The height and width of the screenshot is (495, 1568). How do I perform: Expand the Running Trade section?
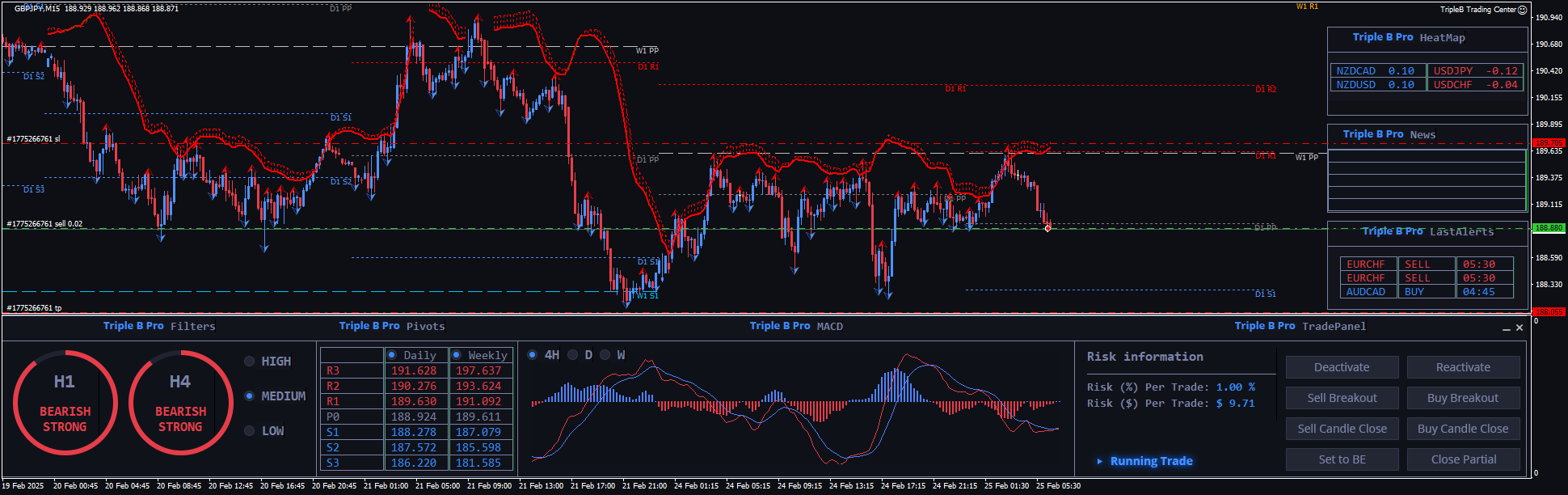[x=1100, y=461]
